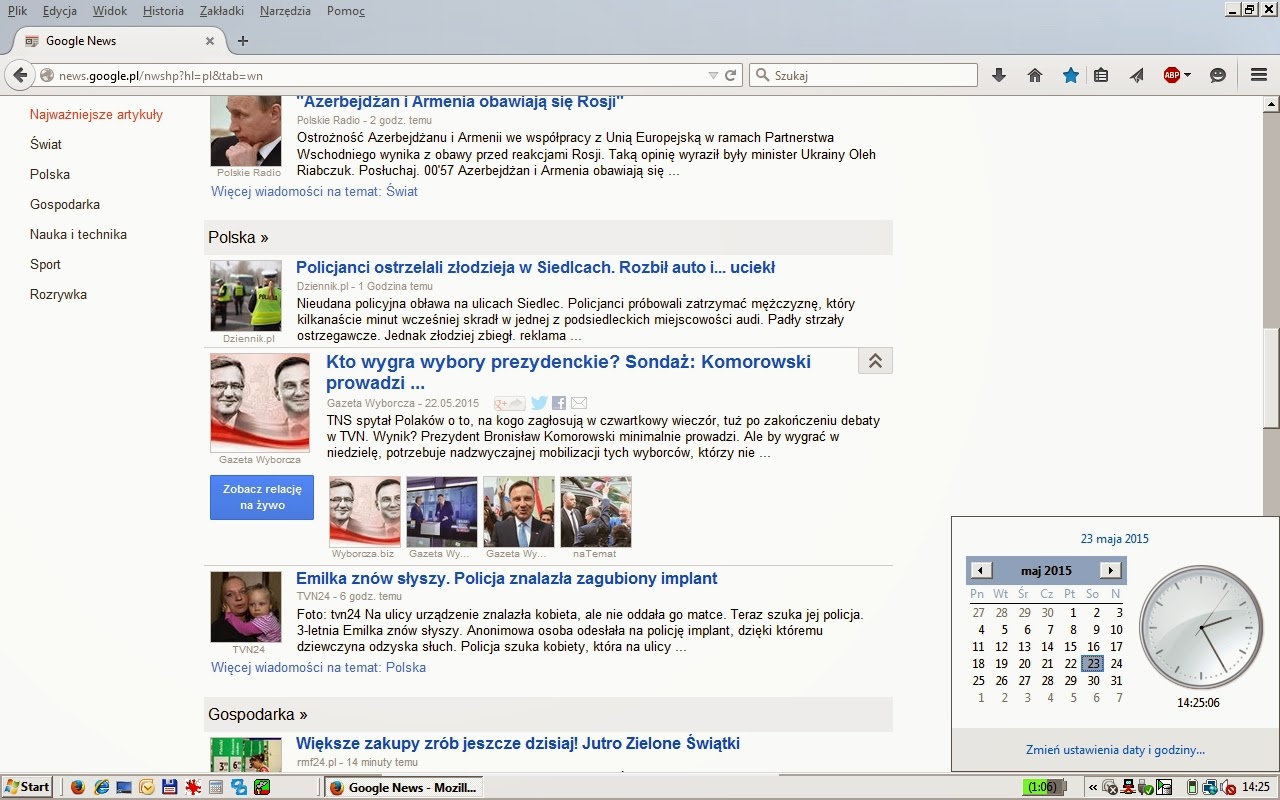Viewport: 1280px width, 800px height.
Task: Open the Plik menu
Action: (x=17, y=11)
